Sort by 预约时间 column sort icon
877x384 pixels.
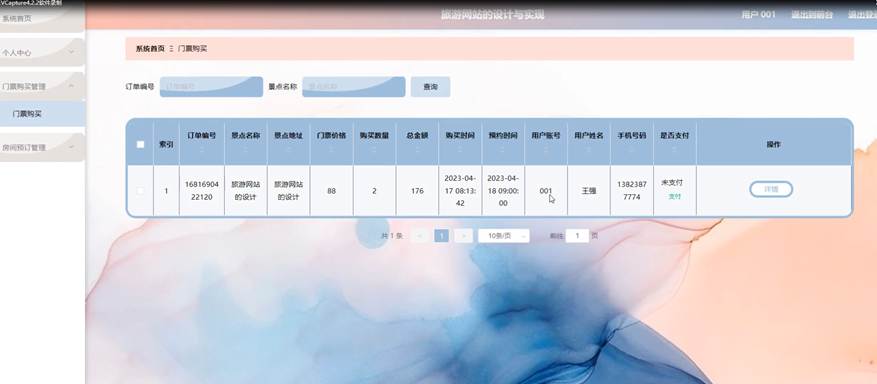pos(503,150)
